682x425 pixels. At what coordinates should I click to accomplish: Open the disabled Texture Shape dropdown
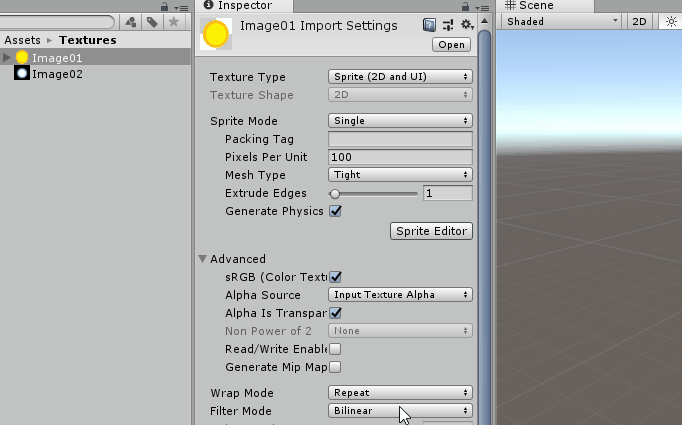(400, 94)
